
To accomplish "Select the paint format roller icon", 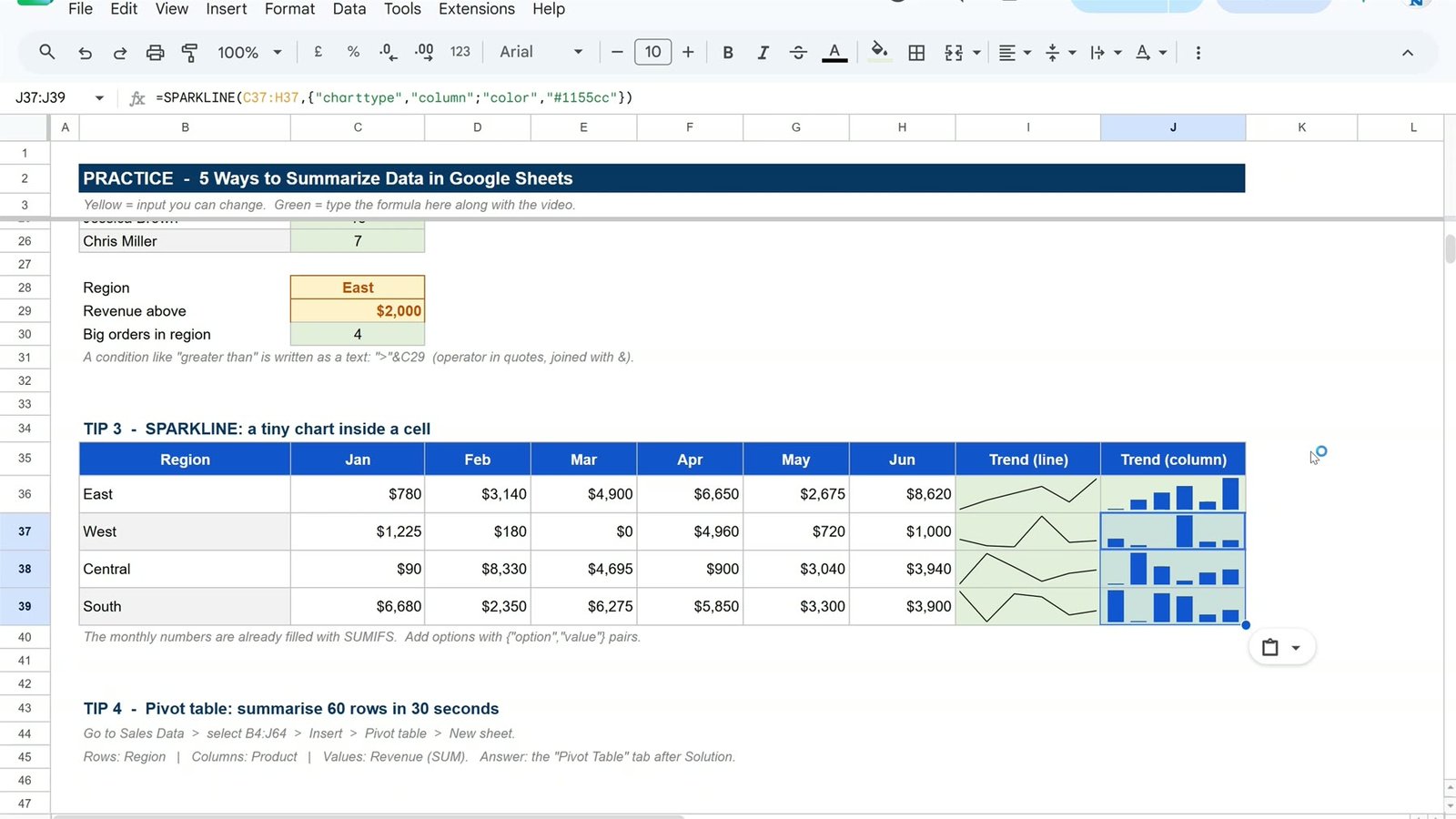I will (x=189, y=53).
